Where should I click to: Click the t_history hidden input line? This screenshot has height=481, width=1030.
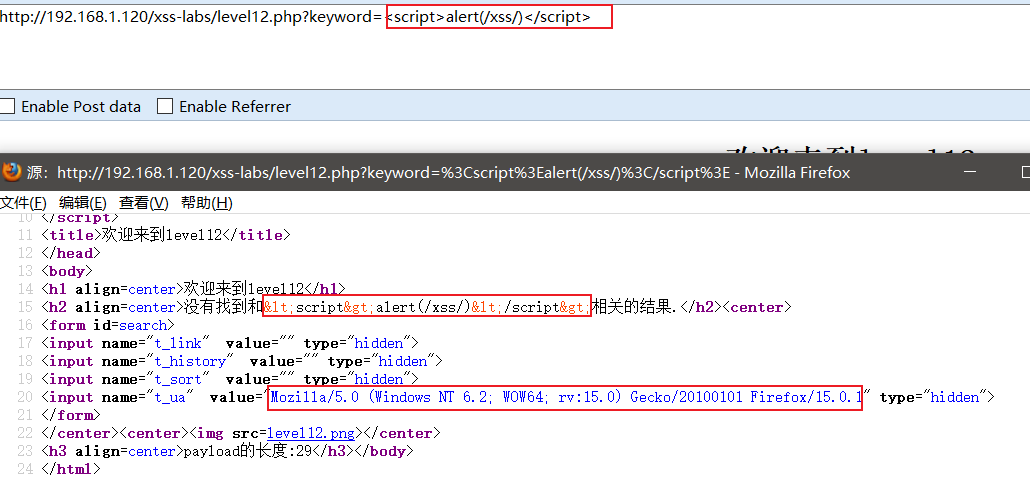tap(242, 361)
